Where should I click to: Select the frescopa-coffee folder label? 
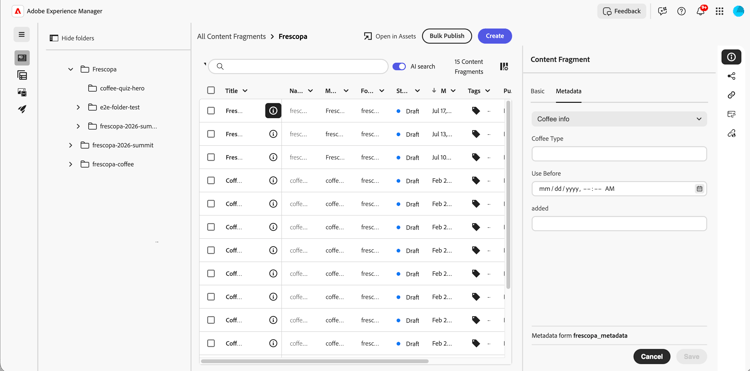click(x=113, y=164)
